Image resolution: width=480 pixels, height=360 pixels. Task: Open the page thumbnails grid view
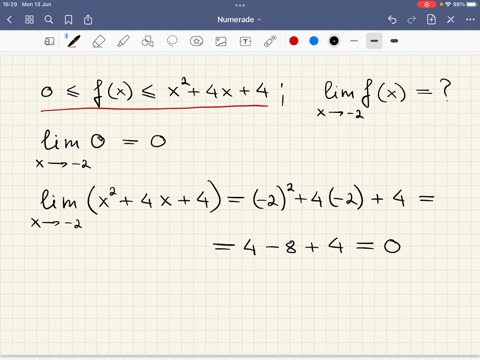pyautogui.click(x=29, y=20)
